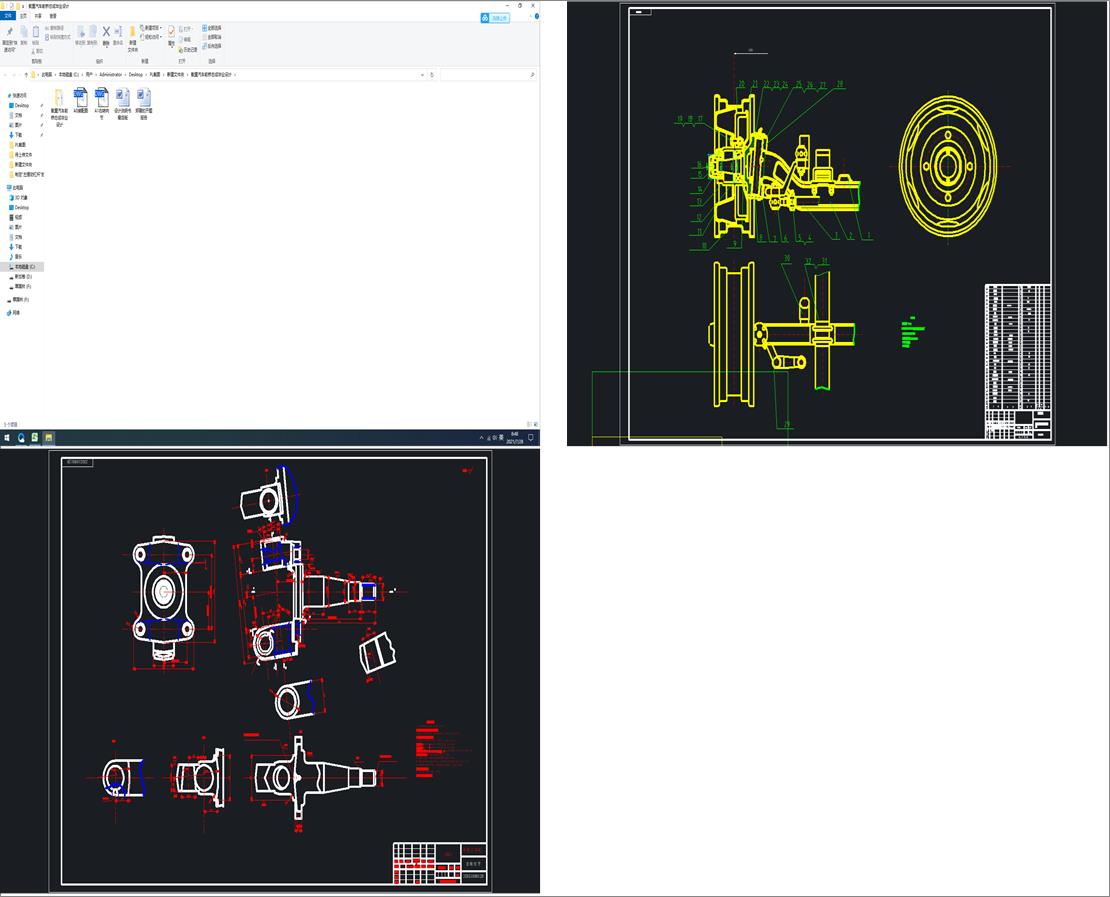Select 3D Objects in the navigation pane
1110x897 pixels.
pyautogui.click(x=18, y=198)
